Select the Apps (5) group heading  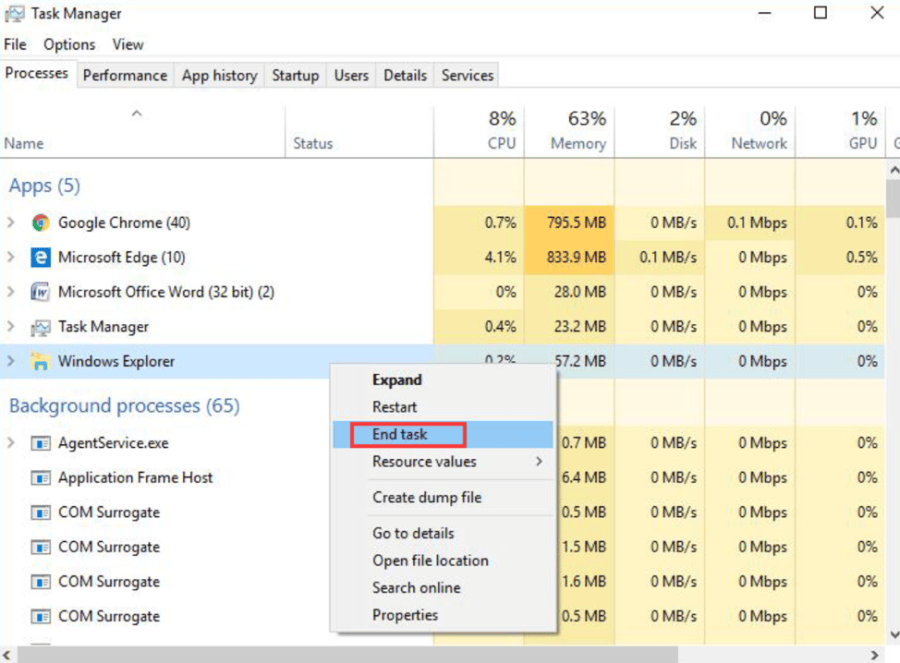pyautogui.click(x=44, y=185)
